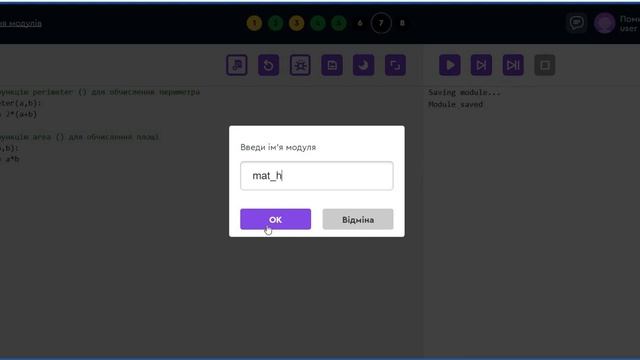Screen dimensions: 640x360
Task: Open the user avatar profile
Action: [x=604, y=23]
